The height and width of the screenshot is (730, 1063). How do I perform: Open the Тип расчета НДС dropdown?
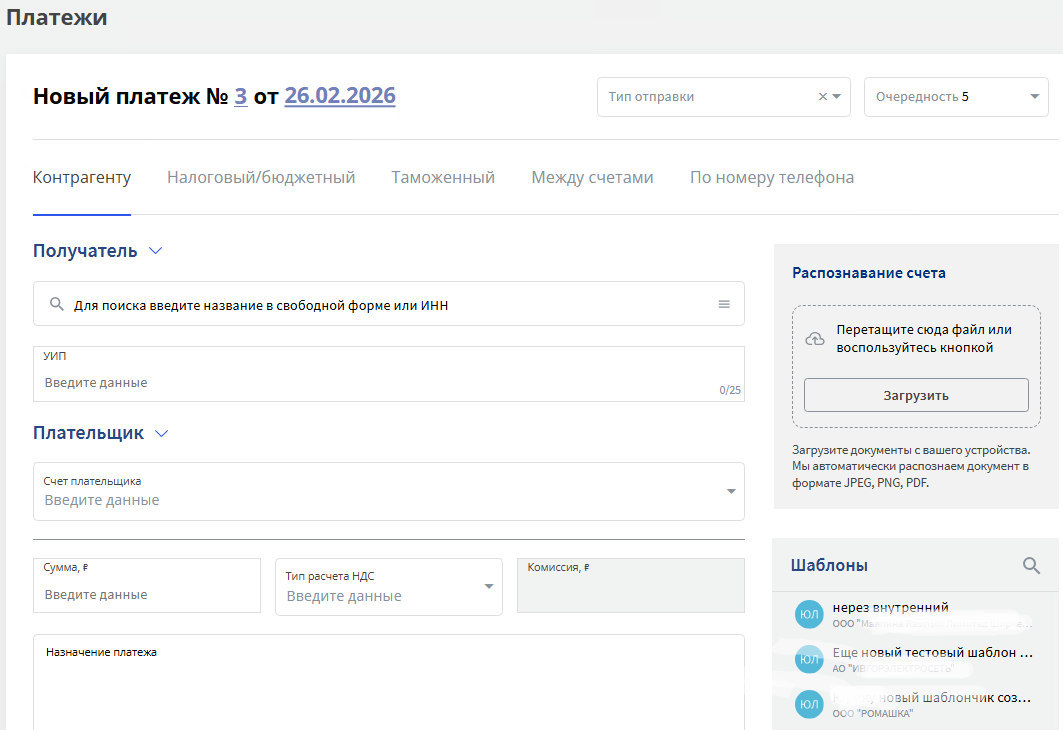[x=489, y=586]
